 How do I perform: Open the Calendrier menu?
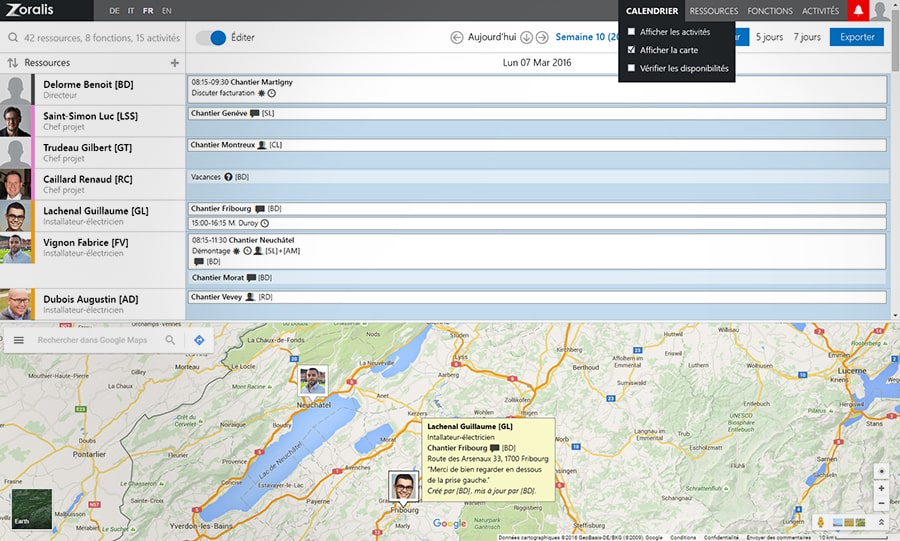click(652, 10)
